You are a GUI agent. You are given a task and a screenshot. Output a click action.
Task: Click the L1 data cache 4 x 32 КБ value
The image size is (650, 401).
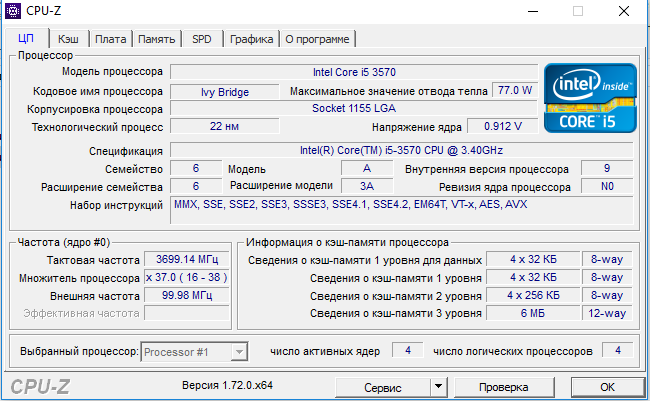tap(533, 259)
